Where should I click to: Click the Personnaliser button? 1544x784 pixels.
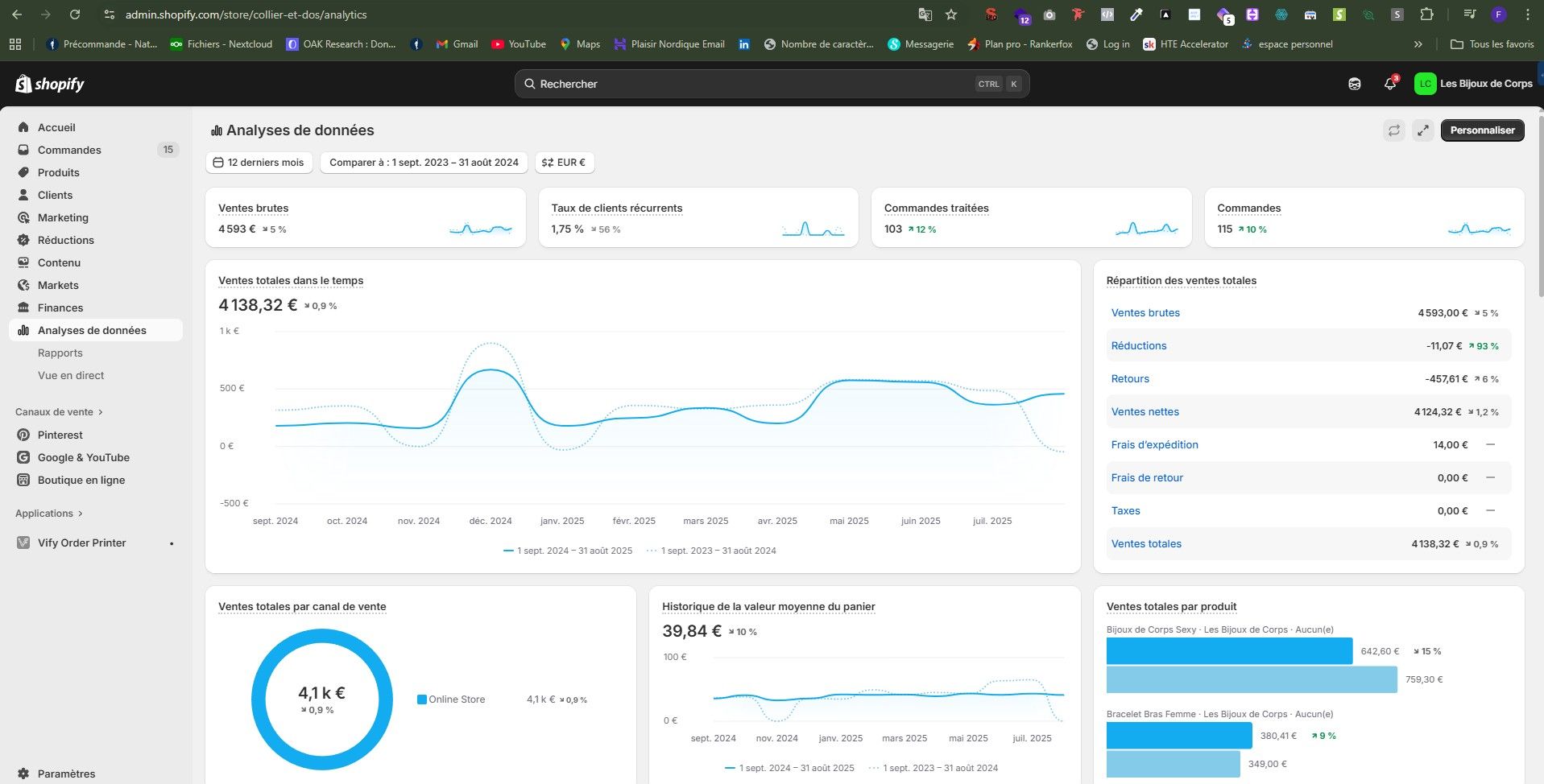pos(1482,130)
